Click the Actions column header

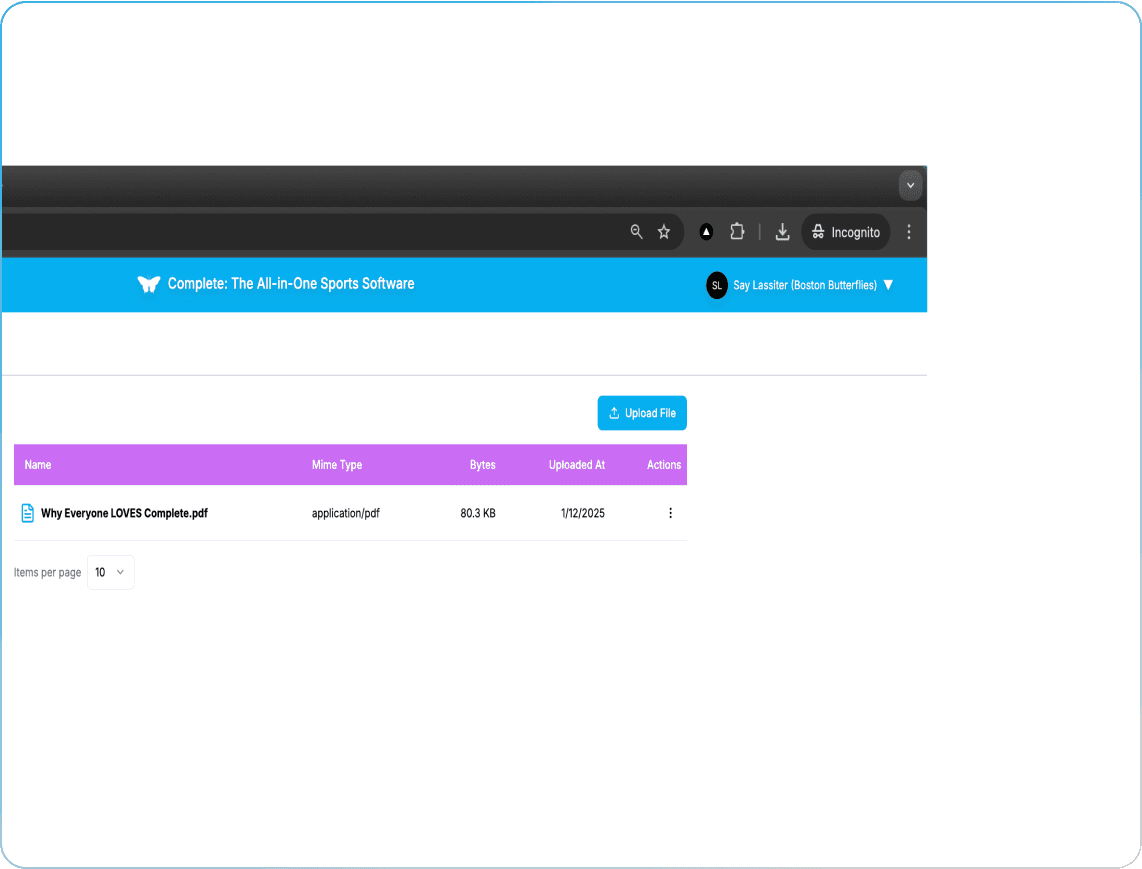point(663,465)
